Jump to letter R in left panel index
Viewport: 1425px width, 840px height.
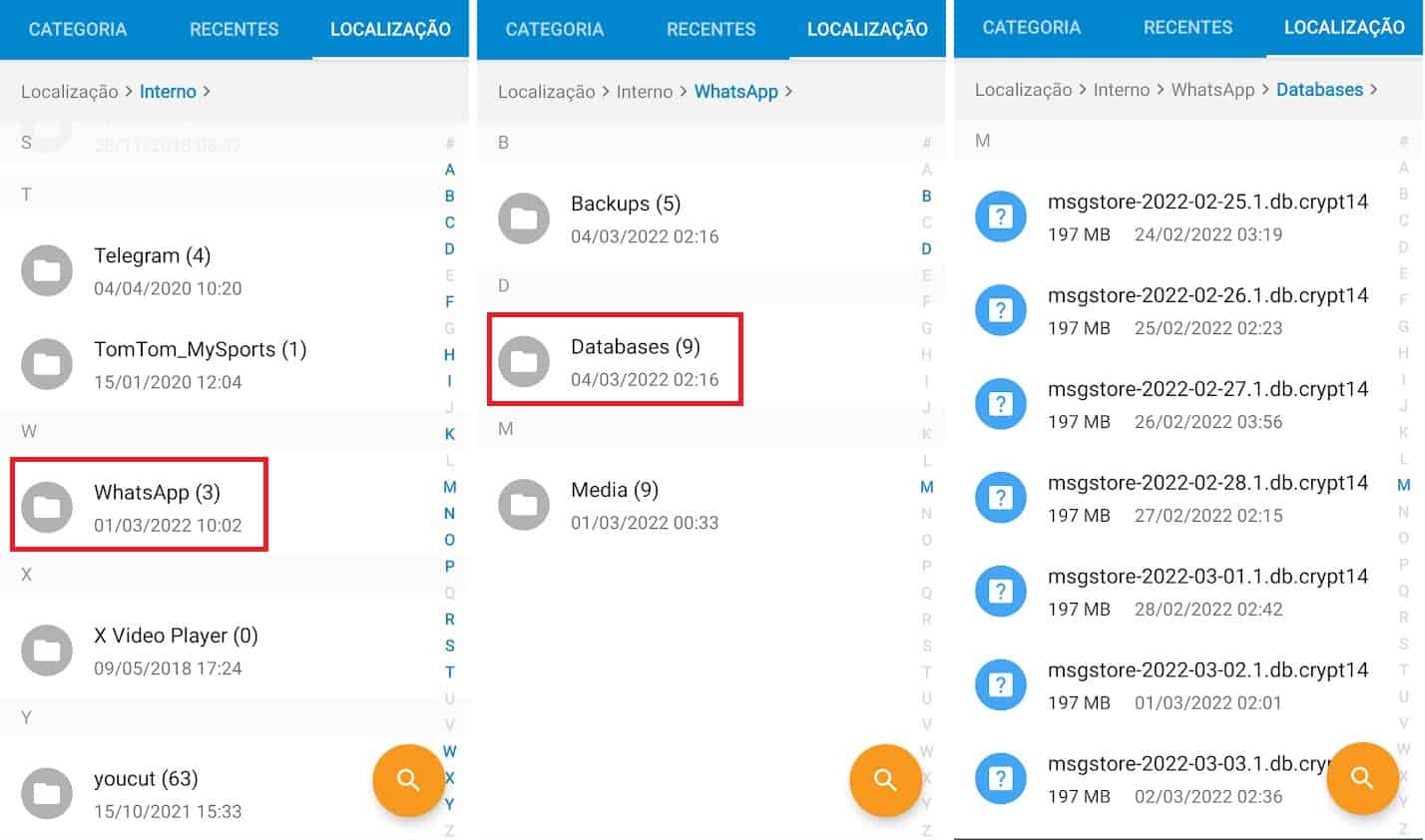point(450,619)
